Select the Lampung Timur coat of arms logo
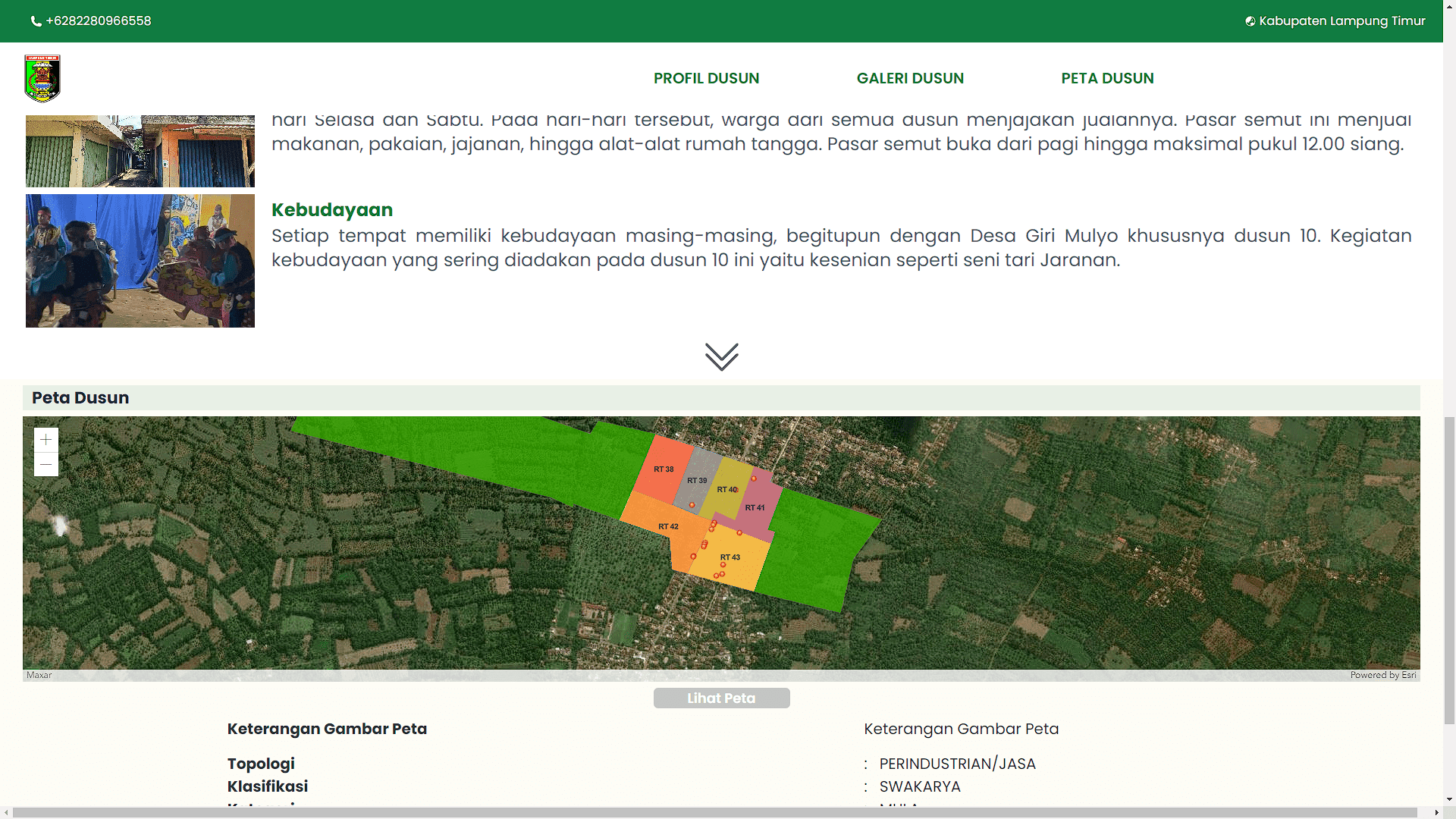The image size is (1456, 819). 42,77
